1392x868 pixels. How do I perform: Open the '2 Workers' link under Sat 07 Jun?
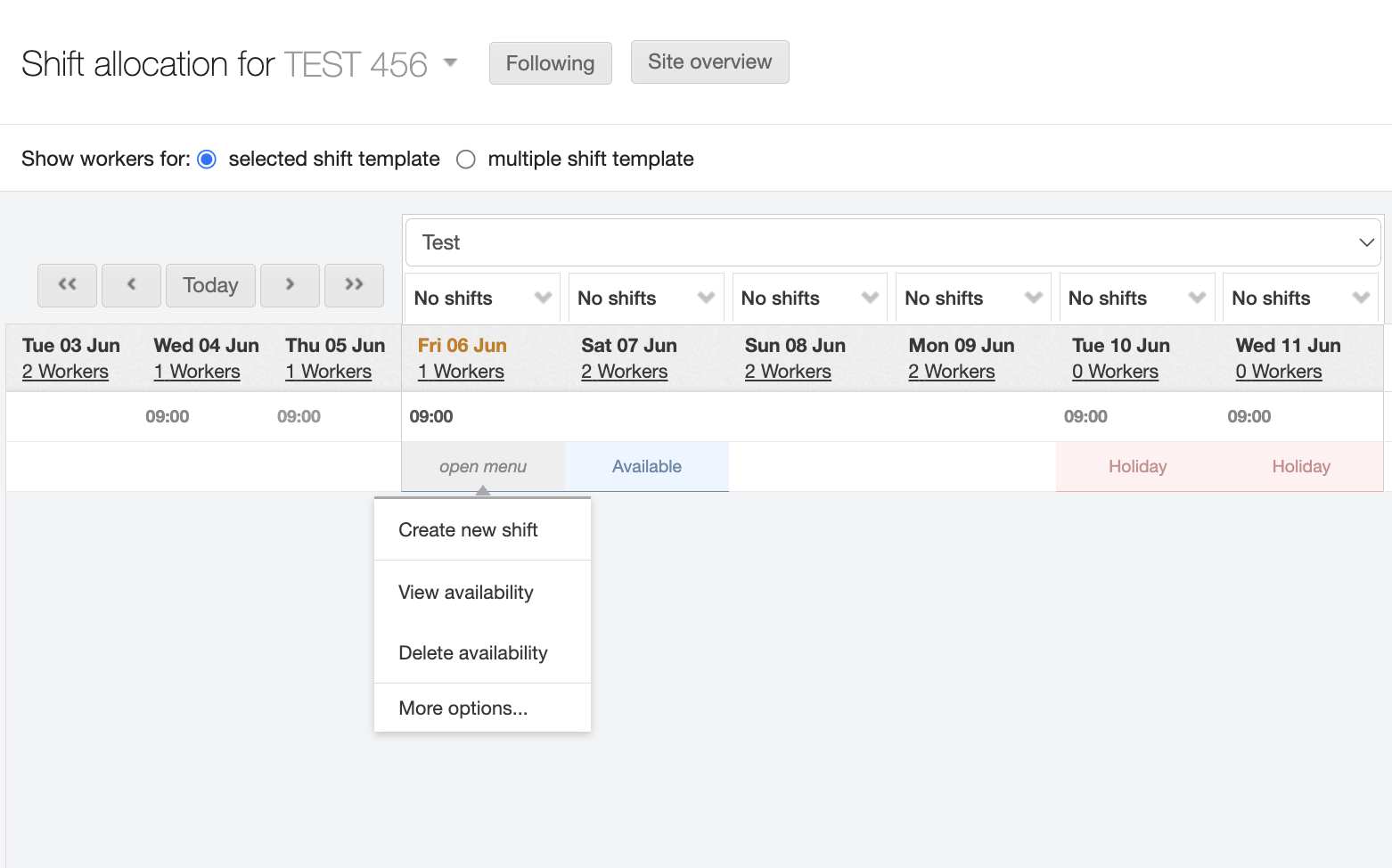click(624, 372)
